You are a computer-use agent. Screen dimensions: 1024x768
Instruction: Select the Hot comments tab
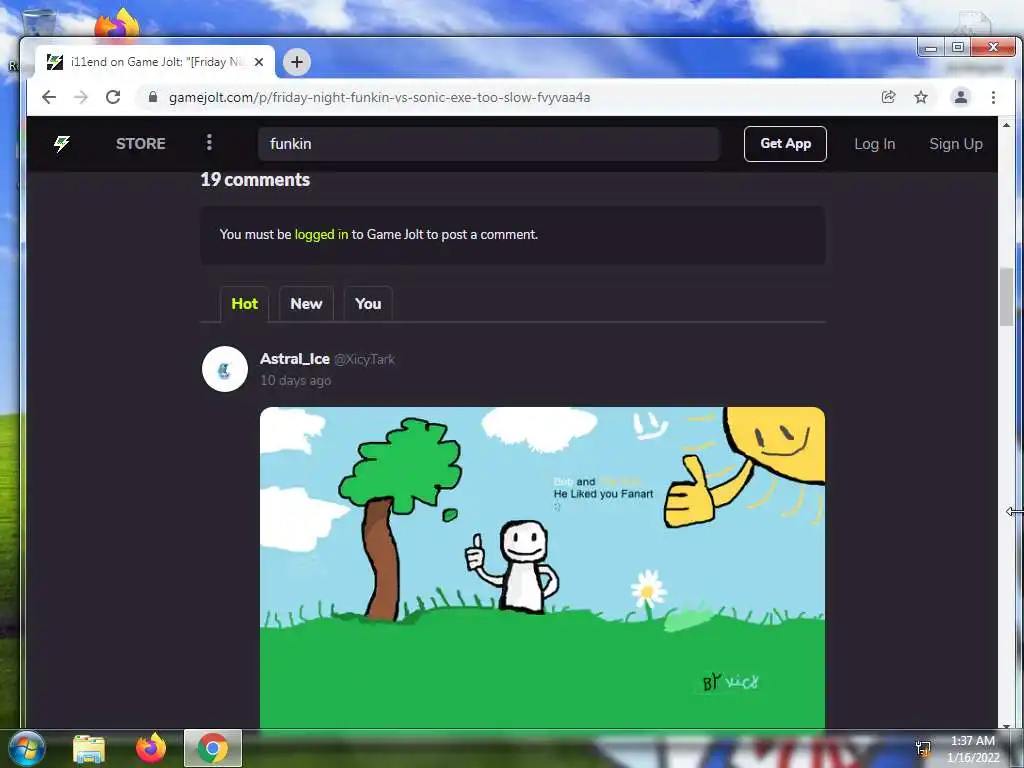[x=244, y=304]
